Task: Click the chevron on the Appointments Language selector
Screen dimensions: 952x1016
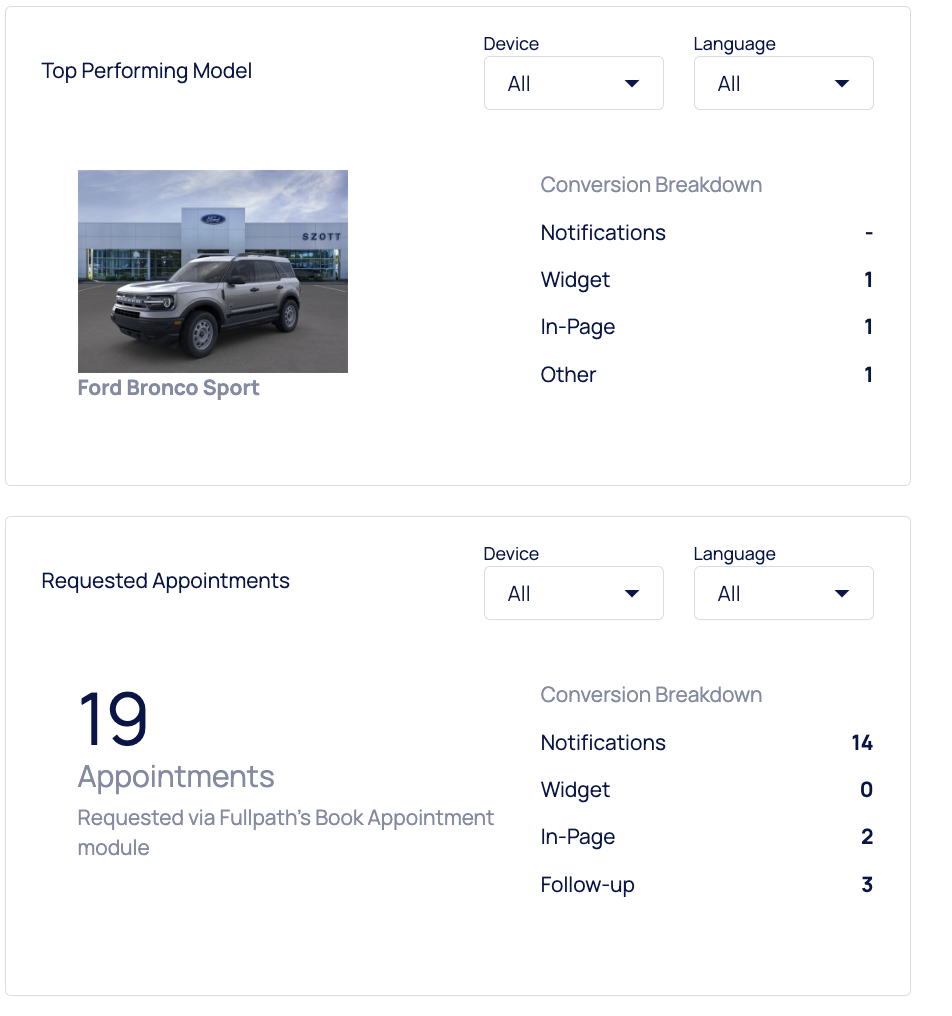Action: click(x=842, y=593)
